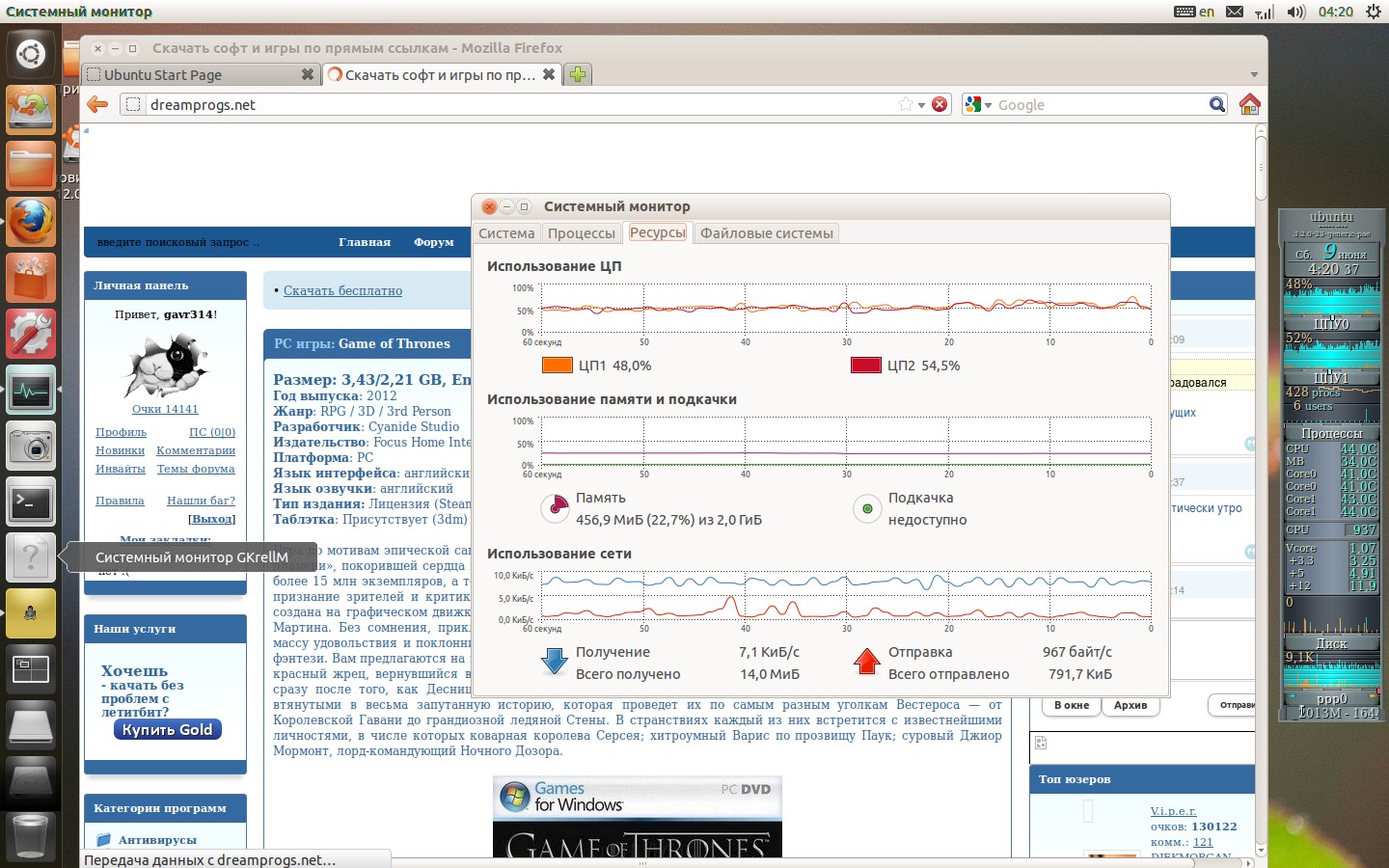Switch to the Система tab
This screenshot has width=1389, height=868.
(506, 233)
